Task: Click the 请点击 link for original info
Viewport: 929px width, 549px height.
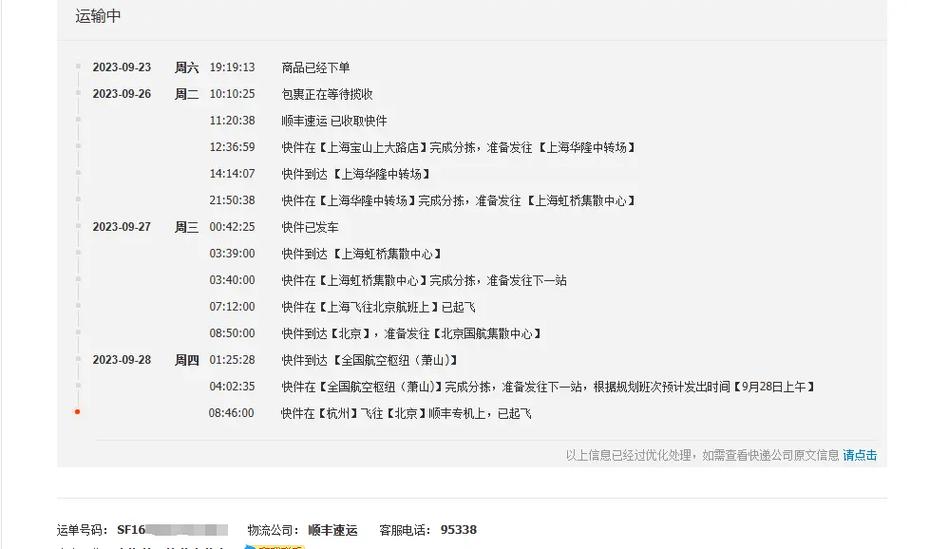Action: [x=859, y=455]
